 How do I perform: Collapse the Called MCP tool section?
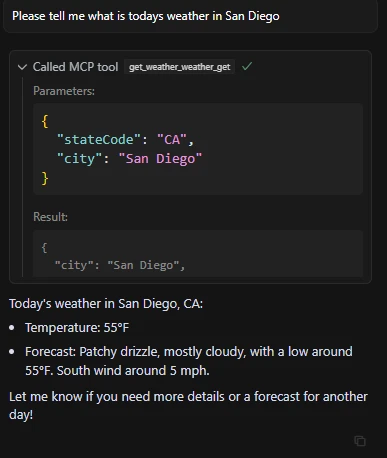point(22,67)
